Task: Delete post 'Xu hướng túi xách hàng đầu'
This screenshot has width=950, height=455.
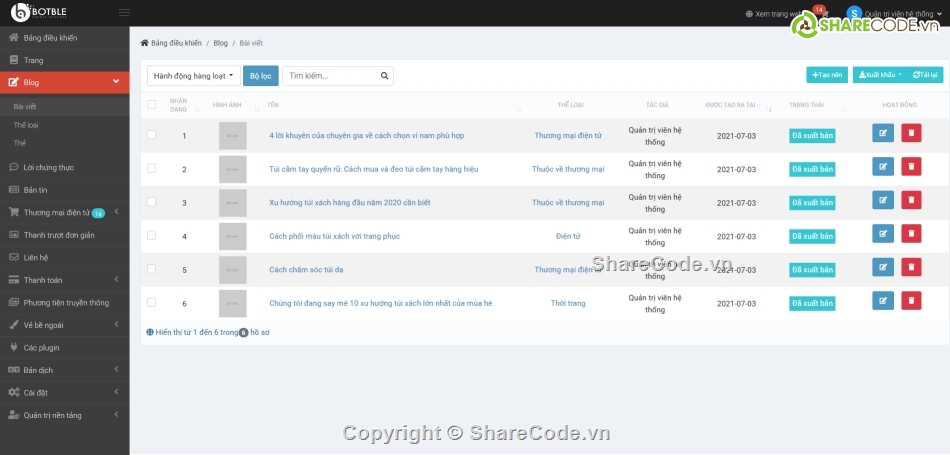Action: 911,200
